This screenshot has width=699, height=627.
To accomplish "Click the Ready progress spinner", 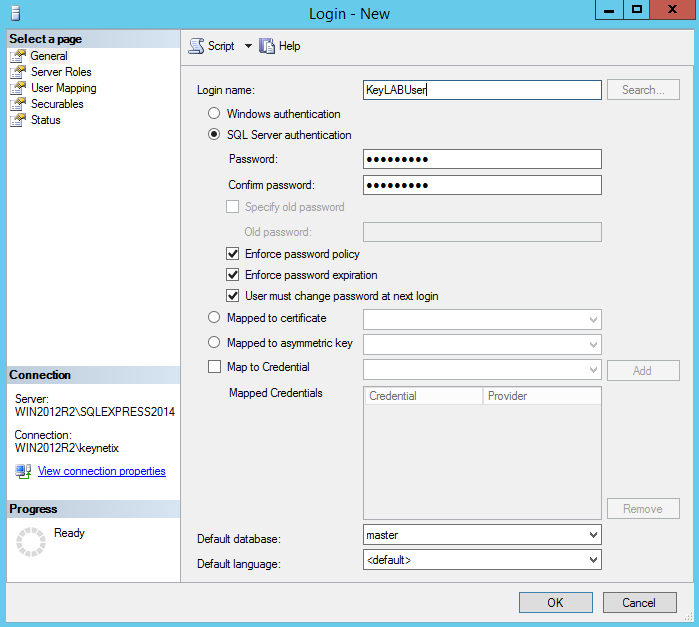I will coord(31,542).
